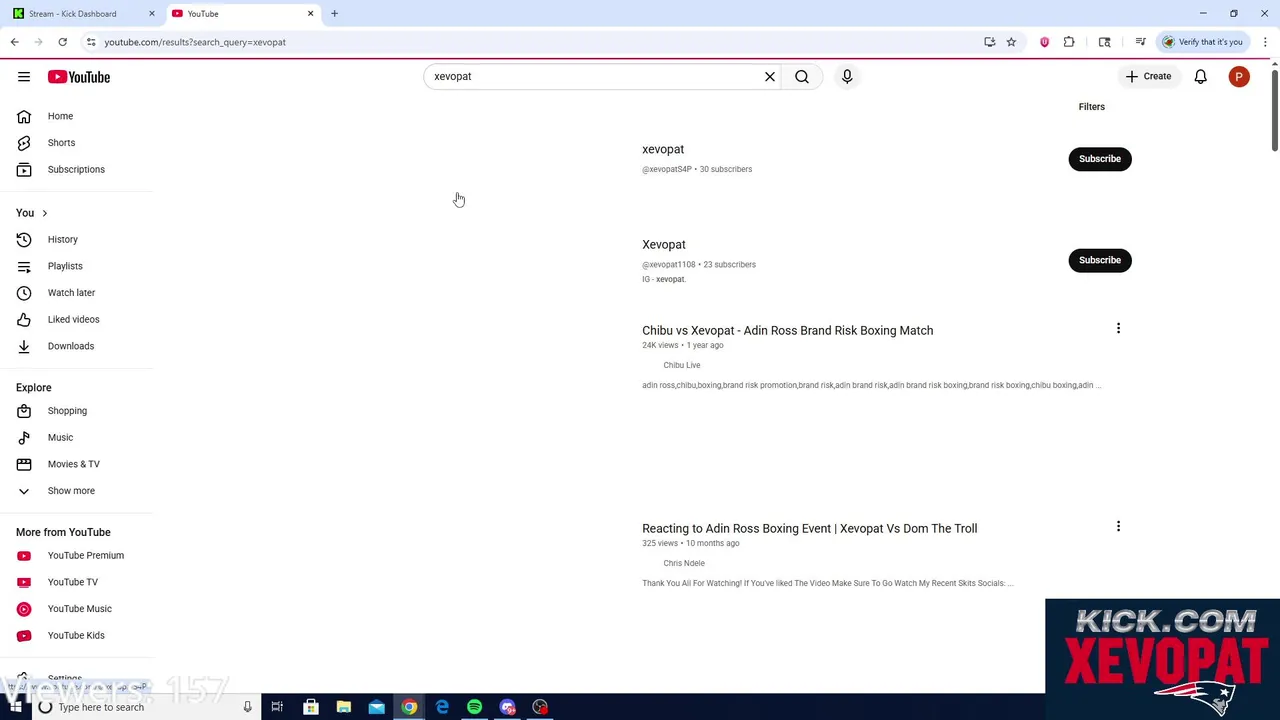The image size is (1280, 720).
Task: Subscribe to the xevopat @xevopatS4P channel
Action: click(x=1099, y=159)
